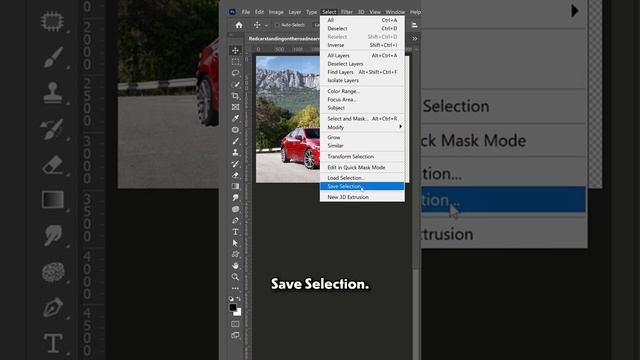The image size is (640, 360).
Task: Open the Auto-Select layer dropdown
Action: pos(316,25)
